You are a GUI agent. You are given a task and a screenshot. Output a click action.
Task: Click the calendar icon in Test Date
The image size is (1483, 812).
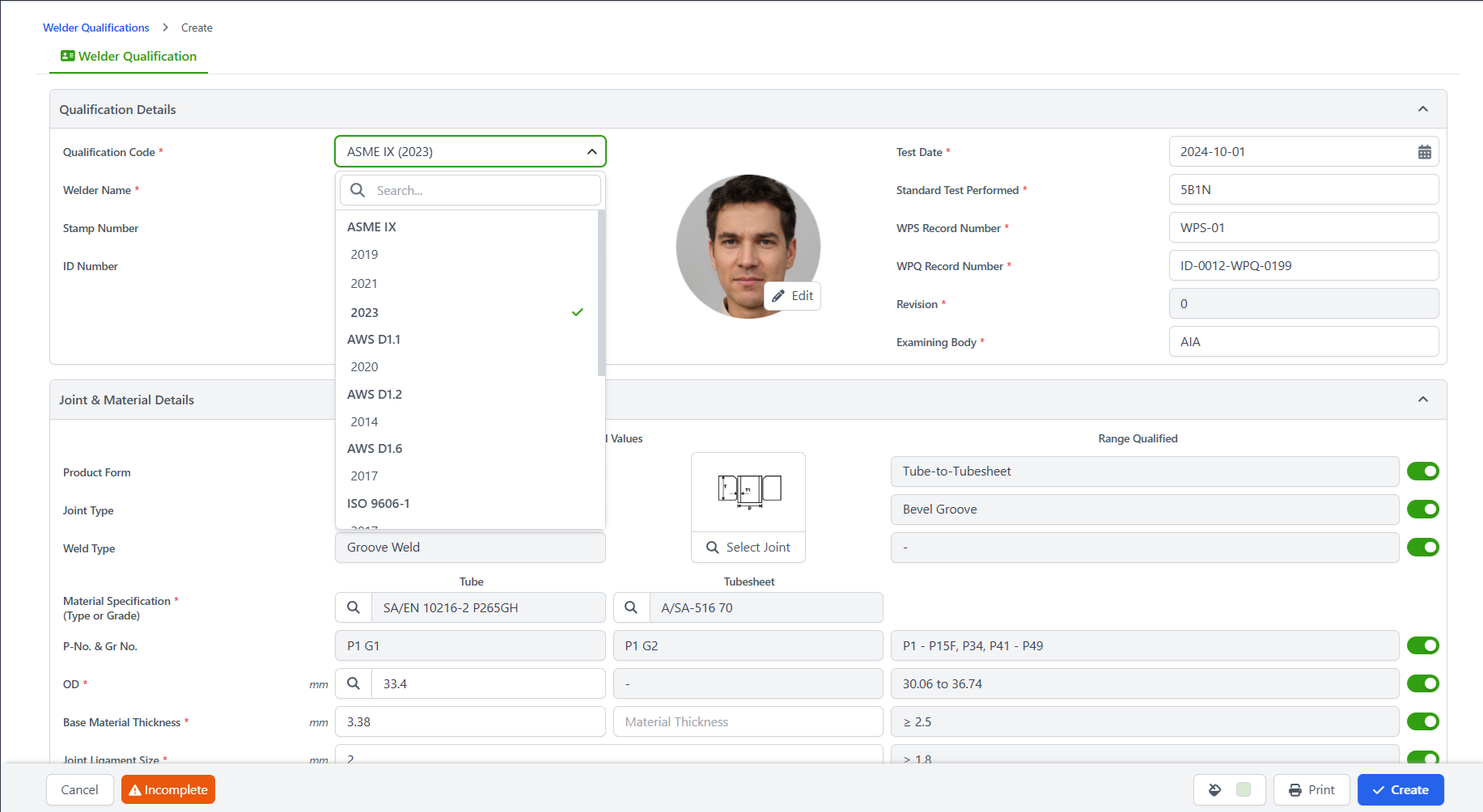pyautogui.click(x=1424, y=152)
